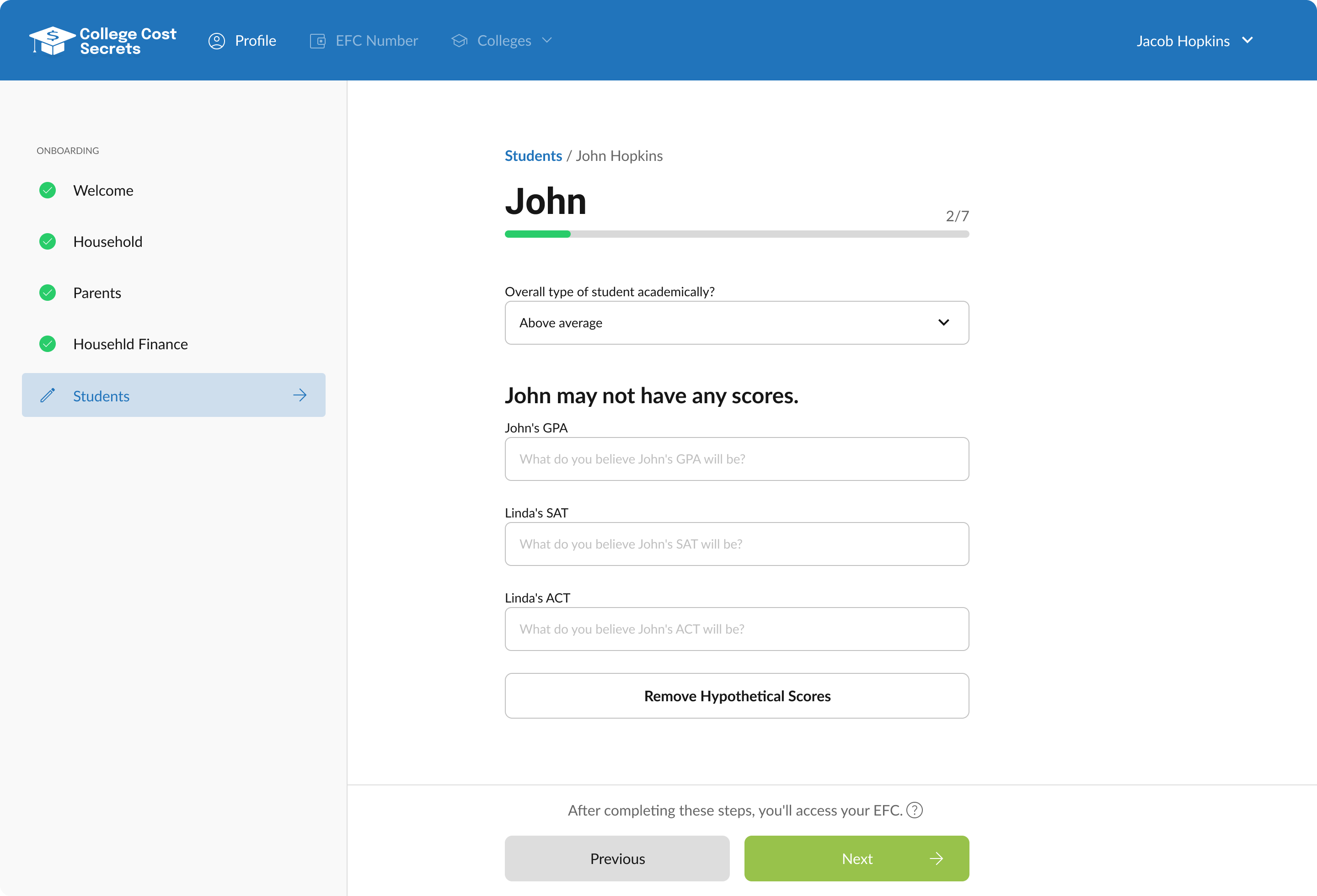Click the green checkmark beside Welcome

coord(48,190)
